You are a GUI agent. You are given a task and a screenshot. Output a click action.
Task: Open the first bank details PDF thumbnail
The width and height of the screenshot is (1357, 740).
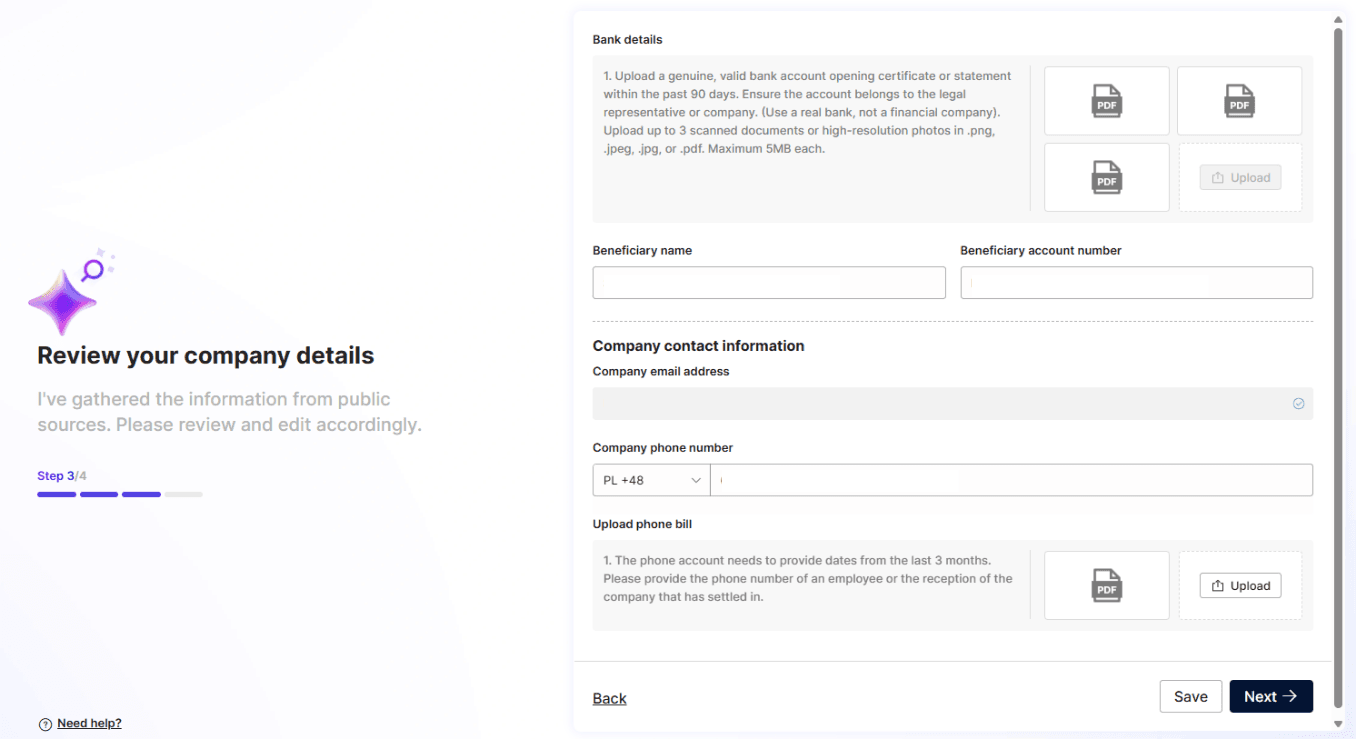click(x=1106, y=101)
